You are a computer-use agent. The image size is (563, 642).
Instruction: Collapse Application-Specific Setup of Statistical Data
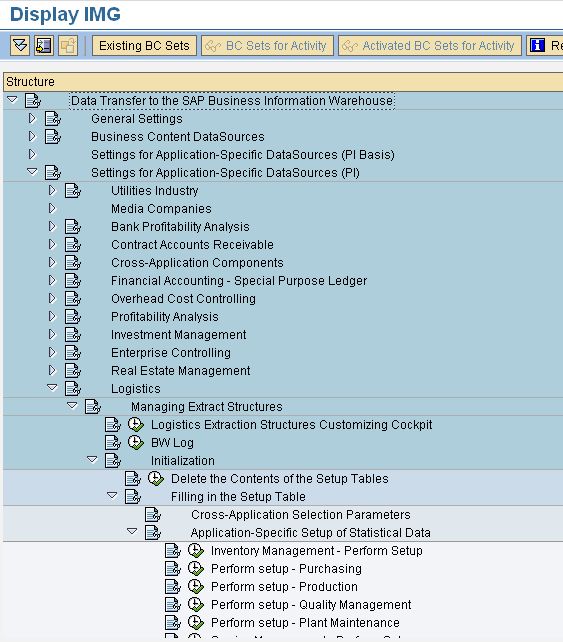tap(132, 531)
